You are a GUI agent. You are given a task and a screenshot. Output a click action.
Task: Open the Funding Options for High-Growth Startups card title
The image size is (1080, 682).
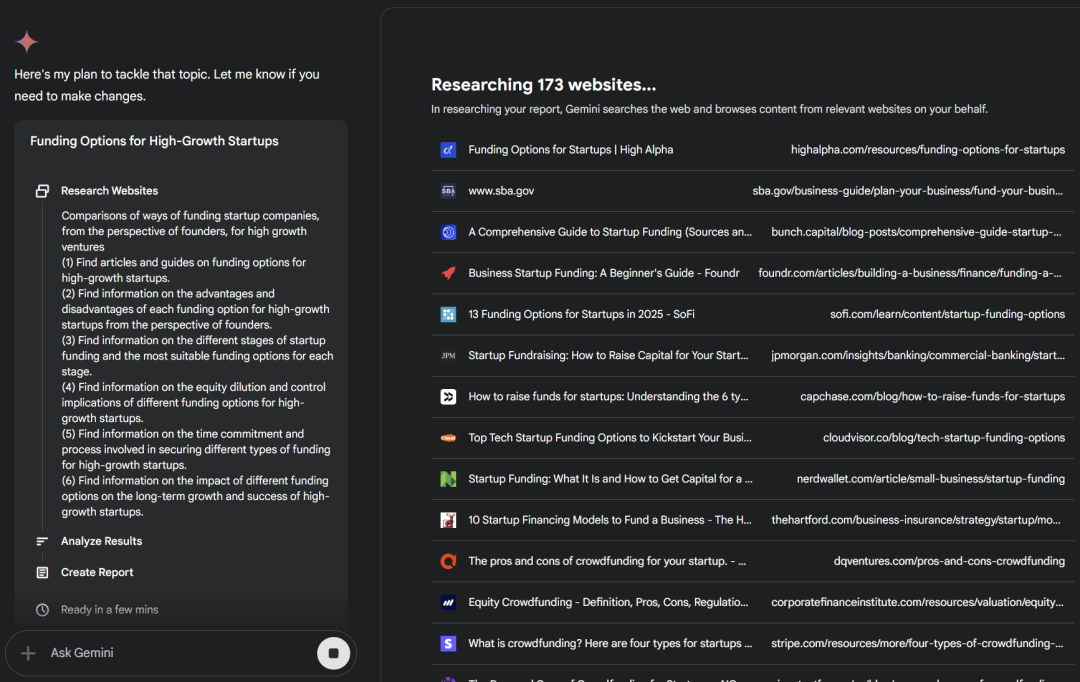[x=154, y=141]
